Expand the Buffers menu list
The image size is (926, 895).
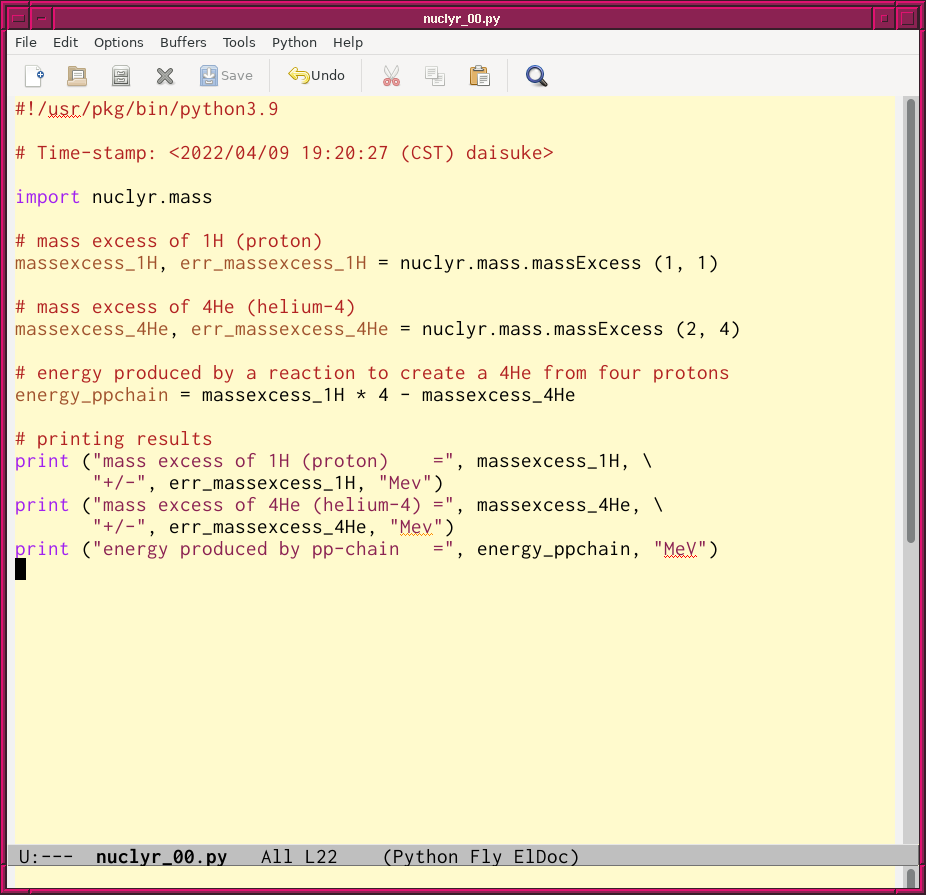point(183,42)
